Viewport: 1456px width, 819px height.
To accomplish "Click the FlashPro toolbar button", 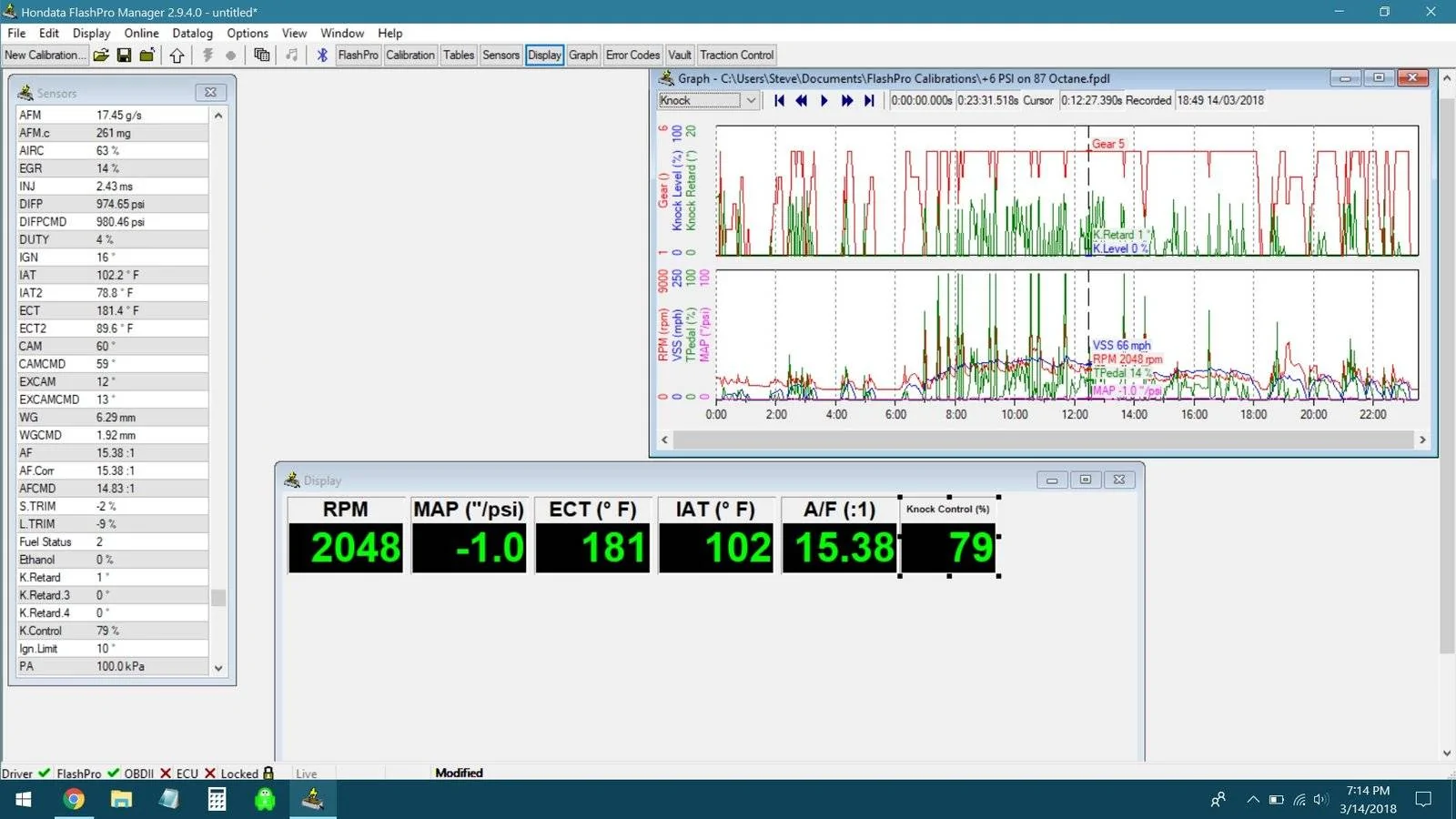I will tap(358, 56).
